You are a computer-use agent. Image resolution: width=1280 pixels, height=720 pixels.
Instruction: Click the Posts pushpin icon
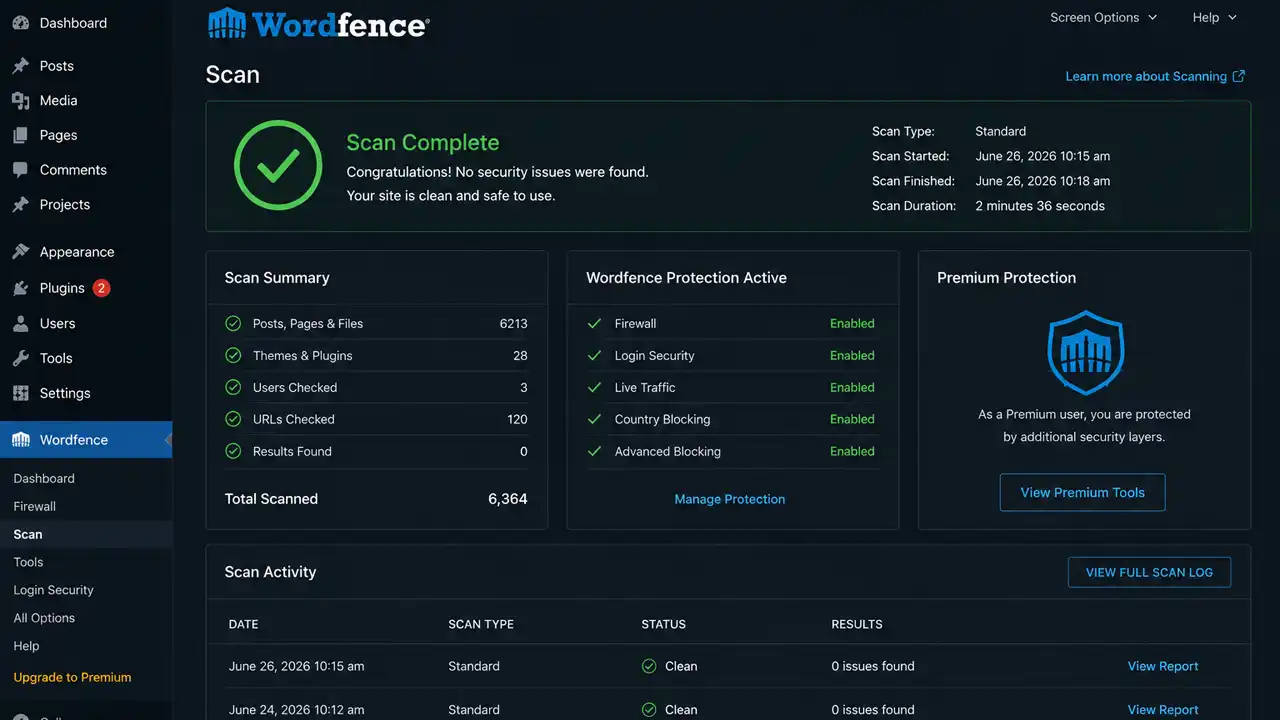pyautogui.click(x=20, y=66)
